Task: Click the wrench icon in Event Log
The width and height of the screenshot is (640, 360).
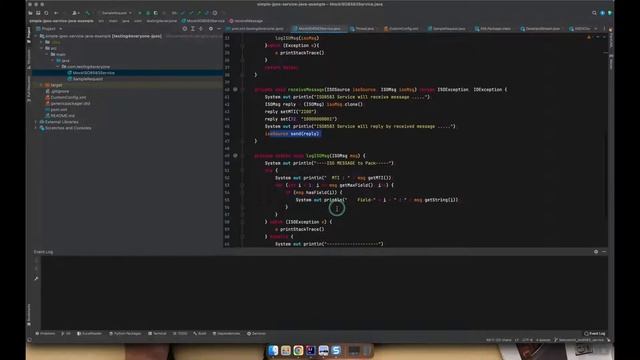Action: (36, 278)
